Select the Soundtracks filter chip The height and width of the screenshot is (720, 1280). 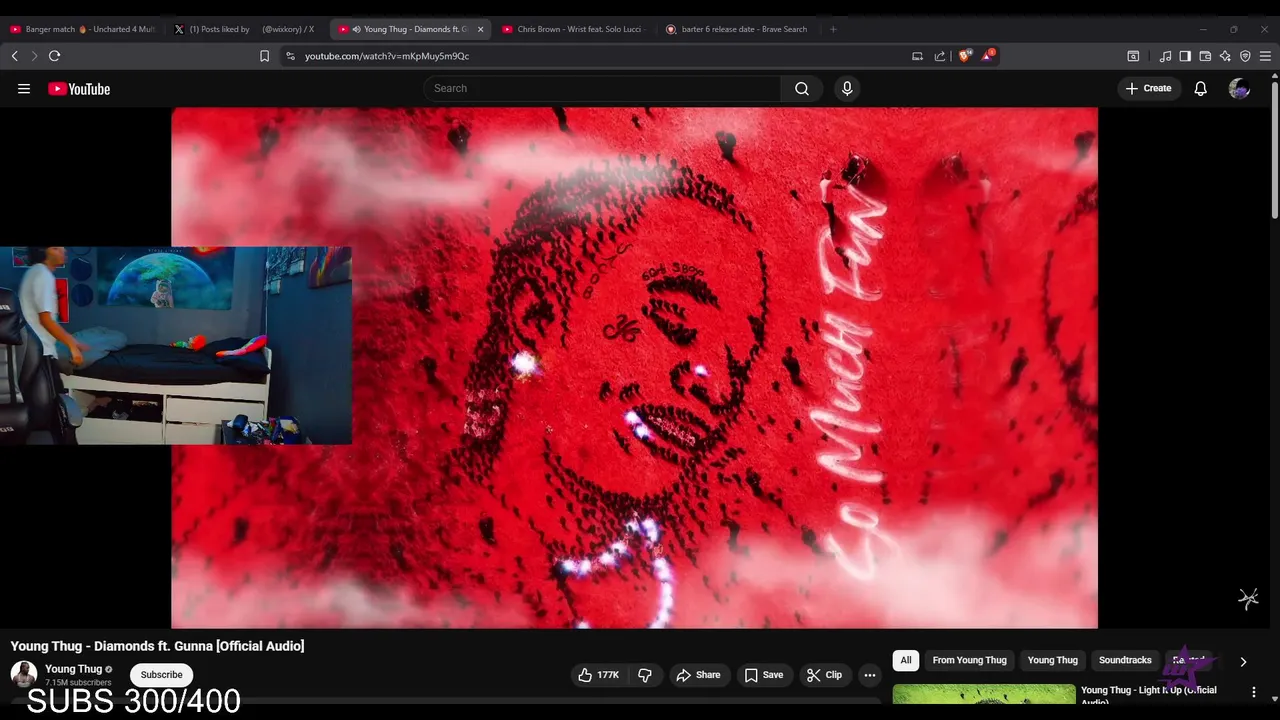[1125, 660]
